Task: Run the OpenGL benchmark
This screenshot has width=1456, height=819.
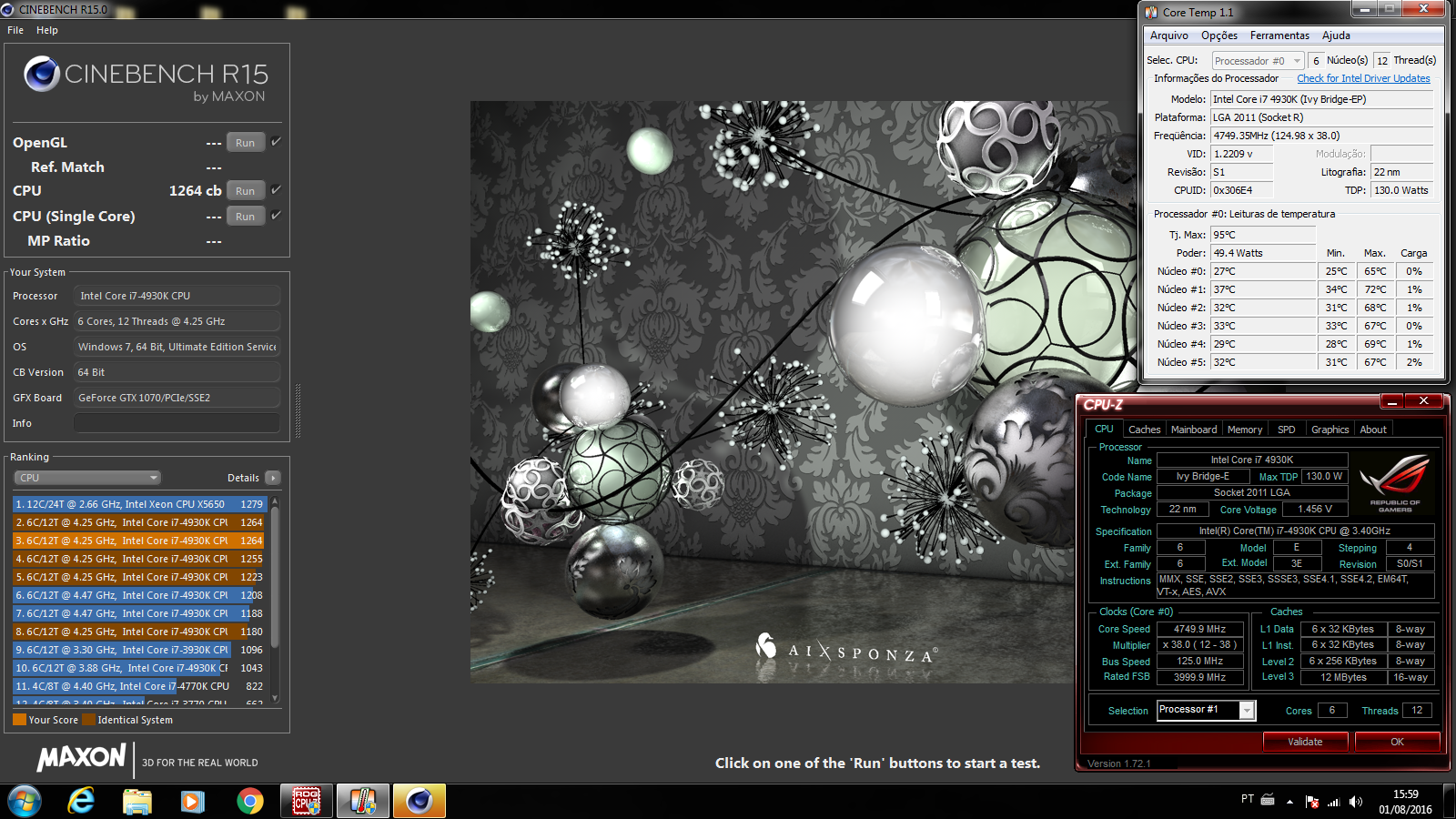Action: [x=246, y=143]
